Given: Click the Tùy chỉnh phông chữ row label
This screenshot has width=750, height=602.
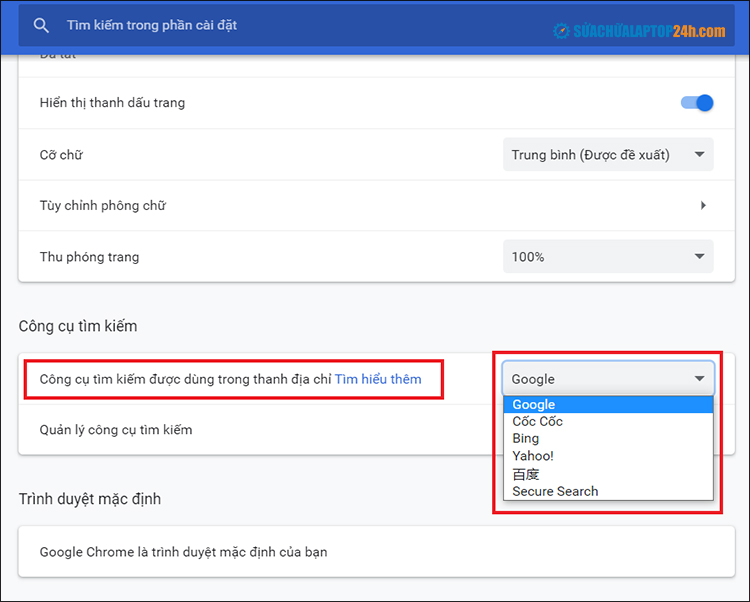Looking at the screenshot, I should tap(103, 206).
